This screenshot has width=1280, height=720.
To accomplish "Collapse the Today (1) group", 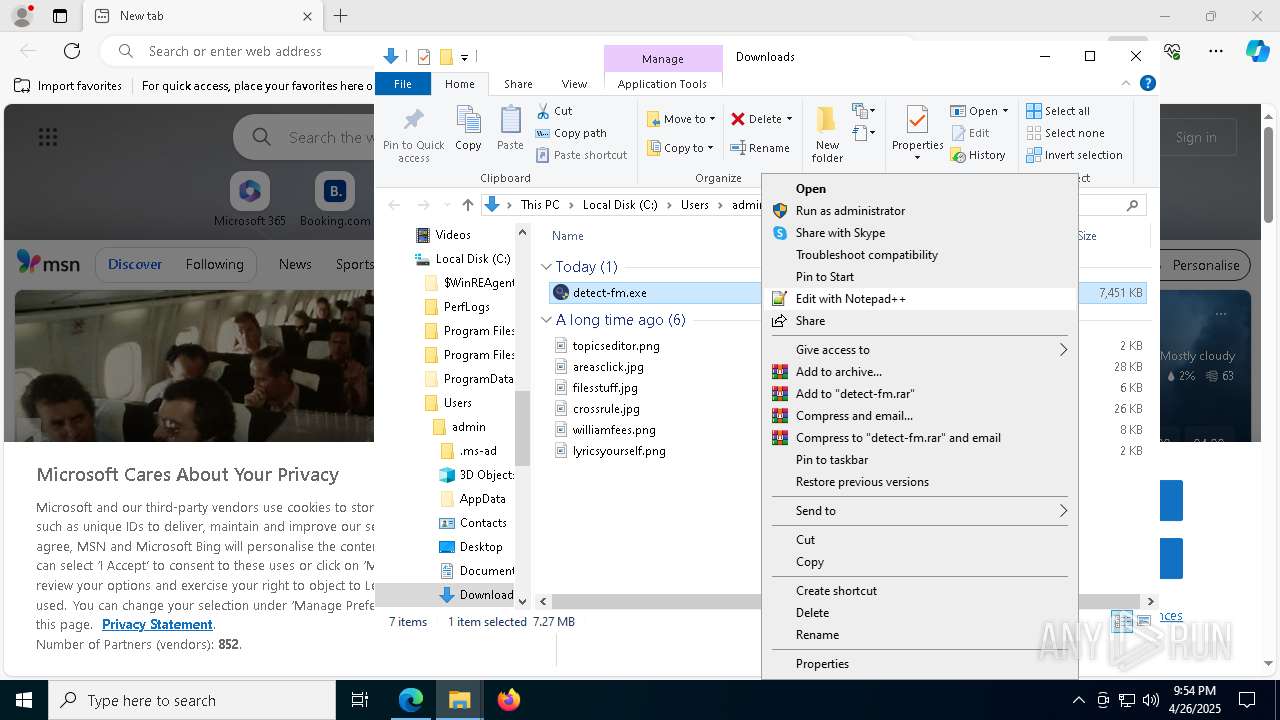I will pos(546,267).
